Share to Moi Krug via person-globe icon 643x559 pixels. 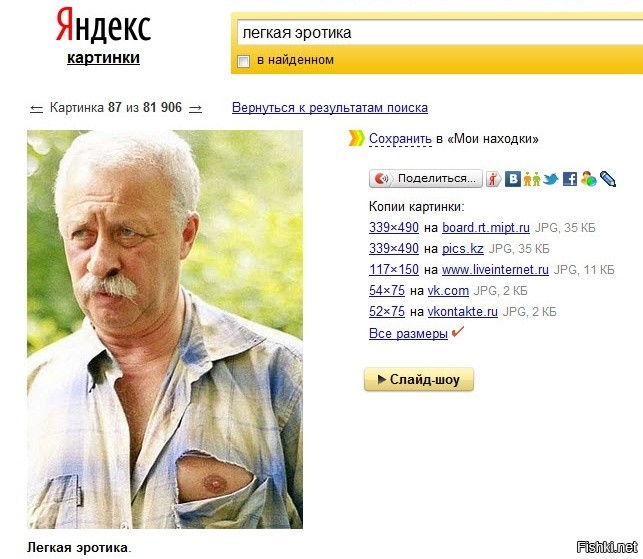[x=588, y=179]
